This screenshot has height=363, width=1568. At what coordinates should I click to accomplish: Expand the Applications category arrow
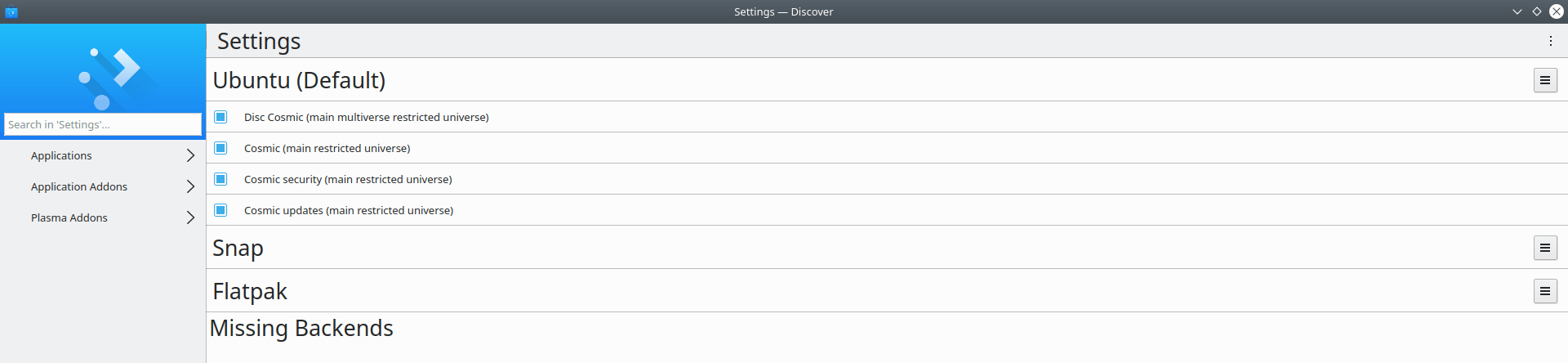point(190,155)
